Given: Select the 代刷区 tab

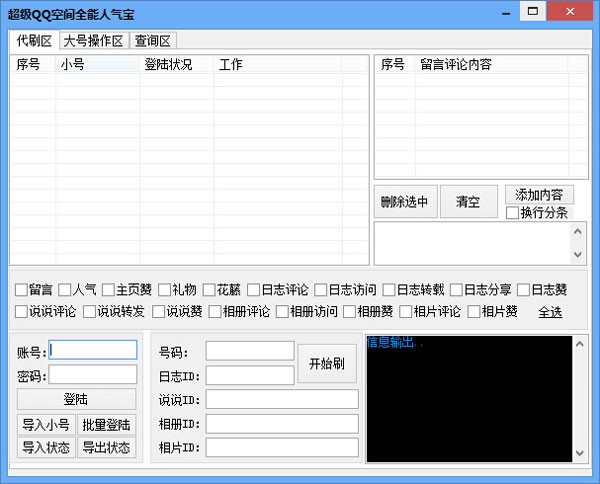Looking at the screenshot, I should pyautogui.click(x=33, y=41).
